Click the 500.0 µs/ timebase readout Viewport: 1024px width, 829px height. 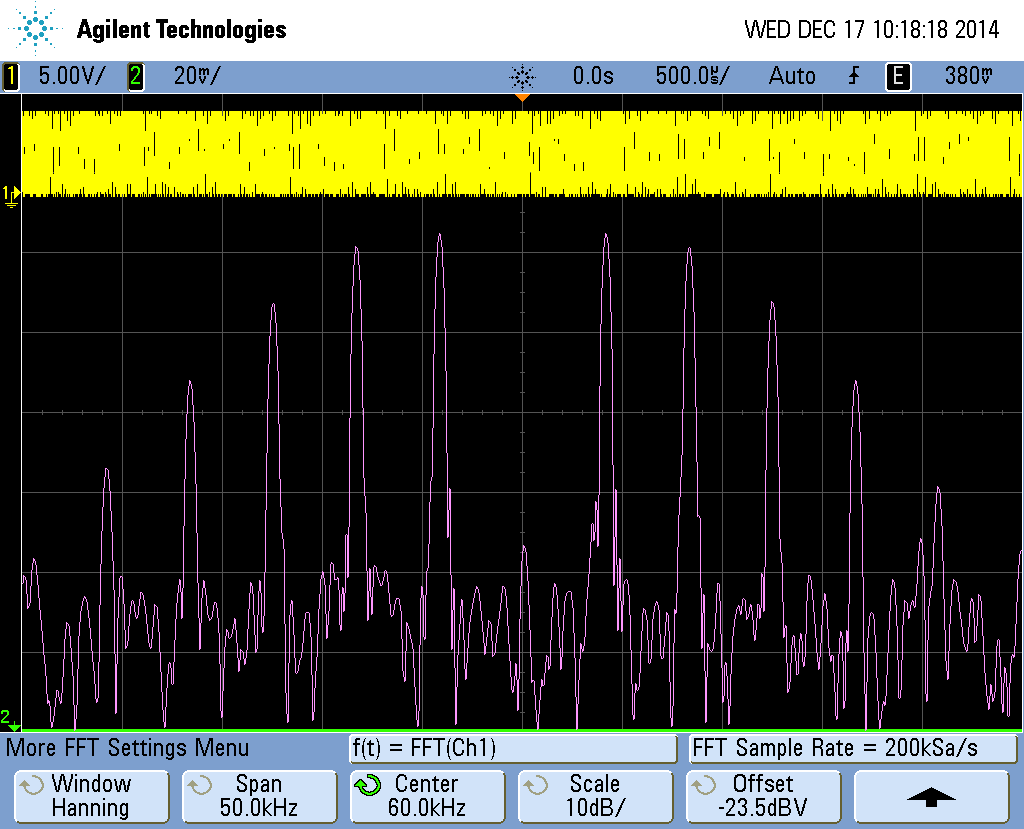tap(692, 76)
